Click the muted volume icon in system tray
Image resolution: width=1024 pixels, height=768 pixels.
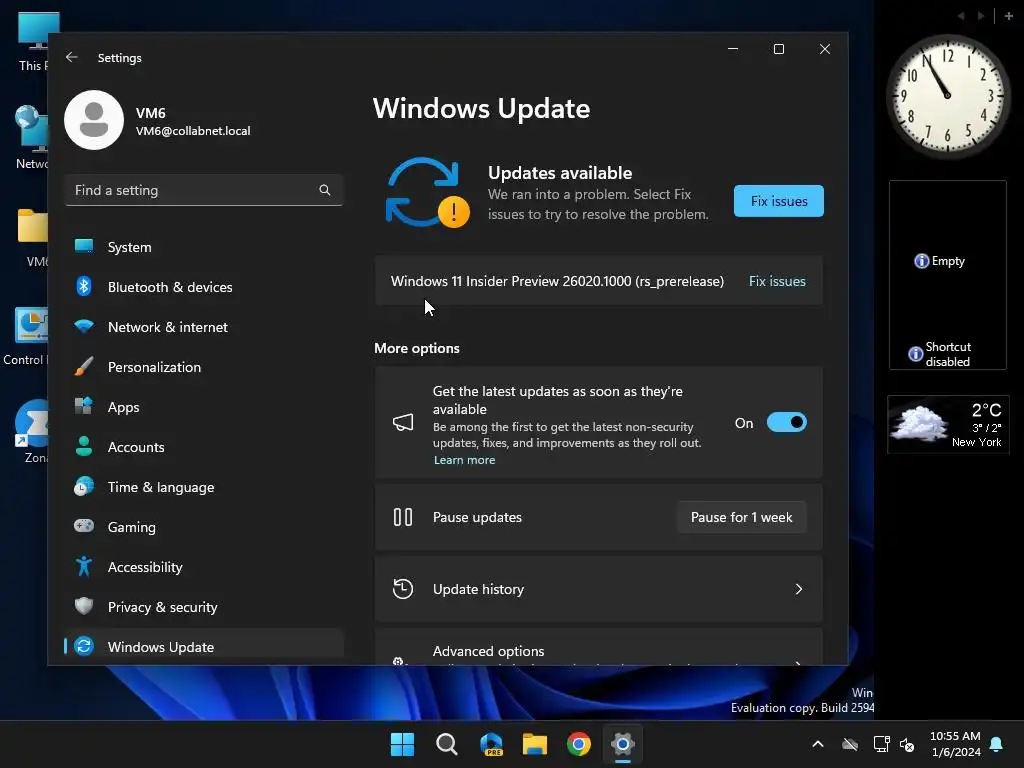point(907,744)
